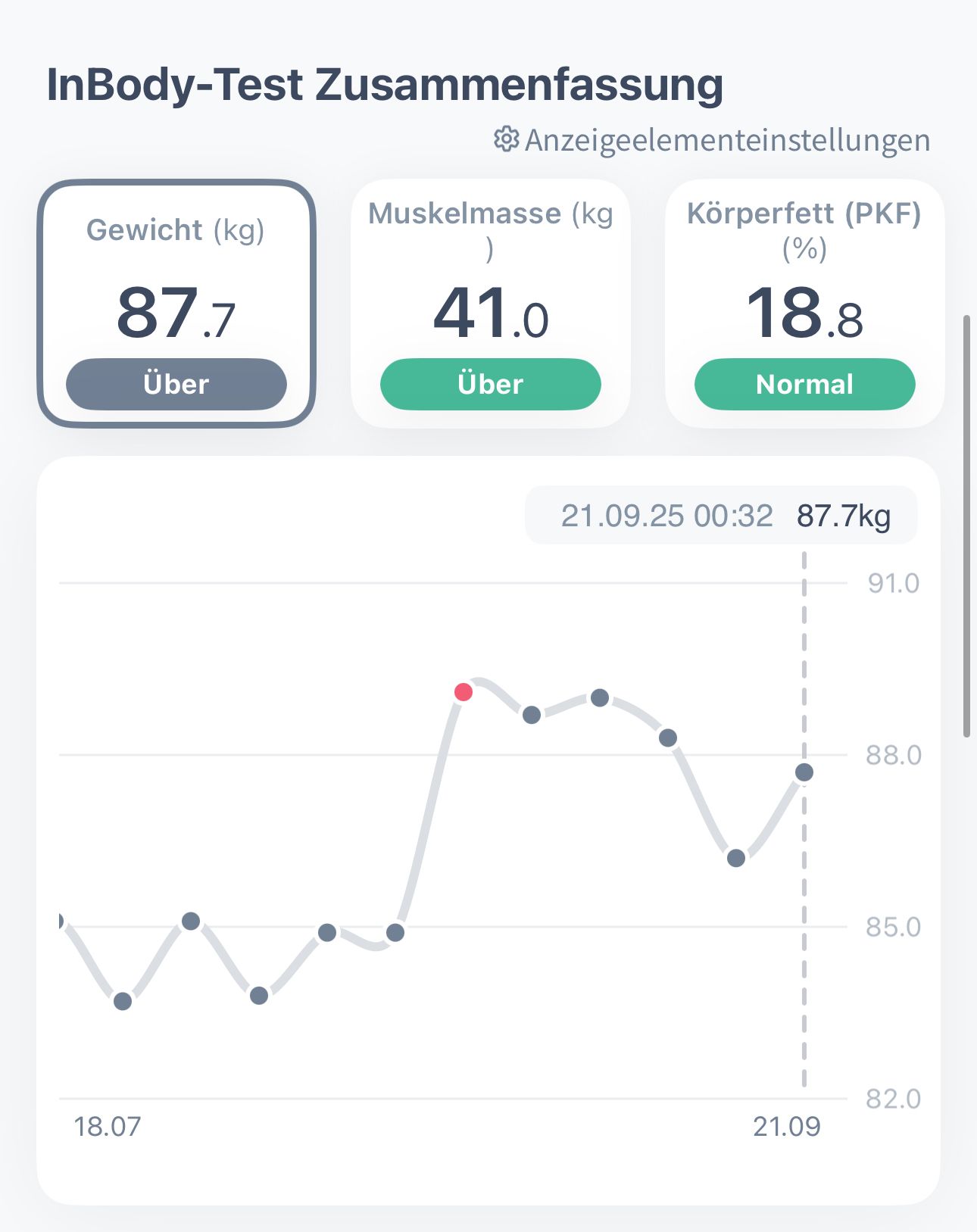Click the InBody-Test Zusammenfassung heading
The width and height of the screenshot is (977, 1232).
coord(385,84)
